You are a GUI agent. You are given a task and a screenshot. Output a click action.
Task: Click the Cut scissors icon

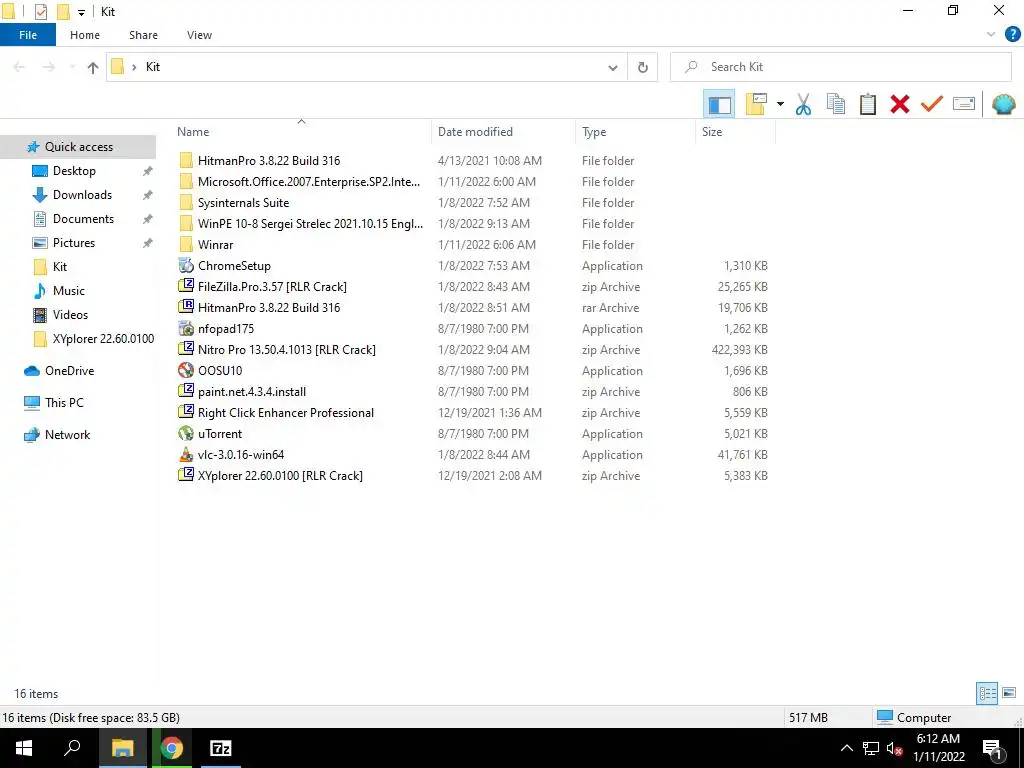click(803, 104)
